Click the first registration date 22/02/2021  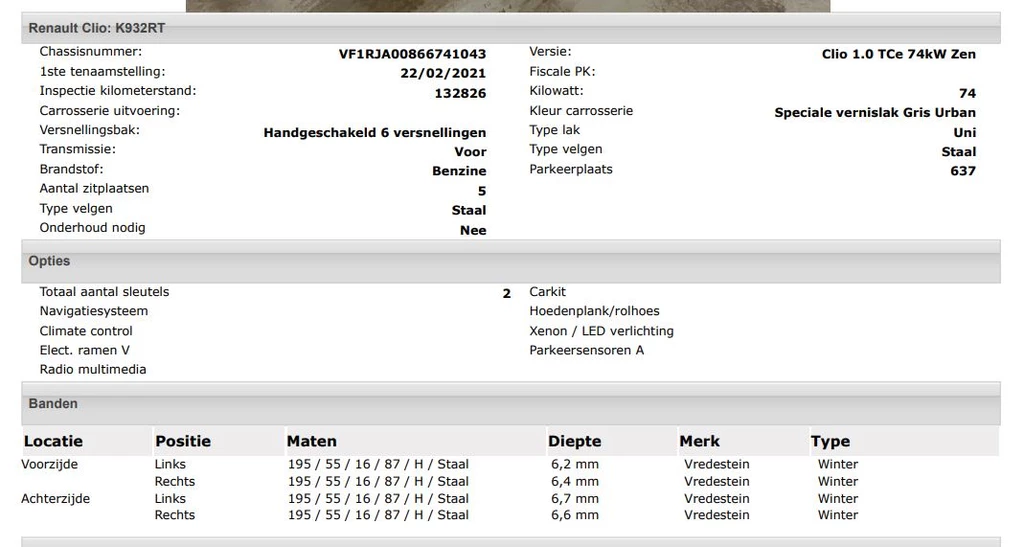pos(443,73)
